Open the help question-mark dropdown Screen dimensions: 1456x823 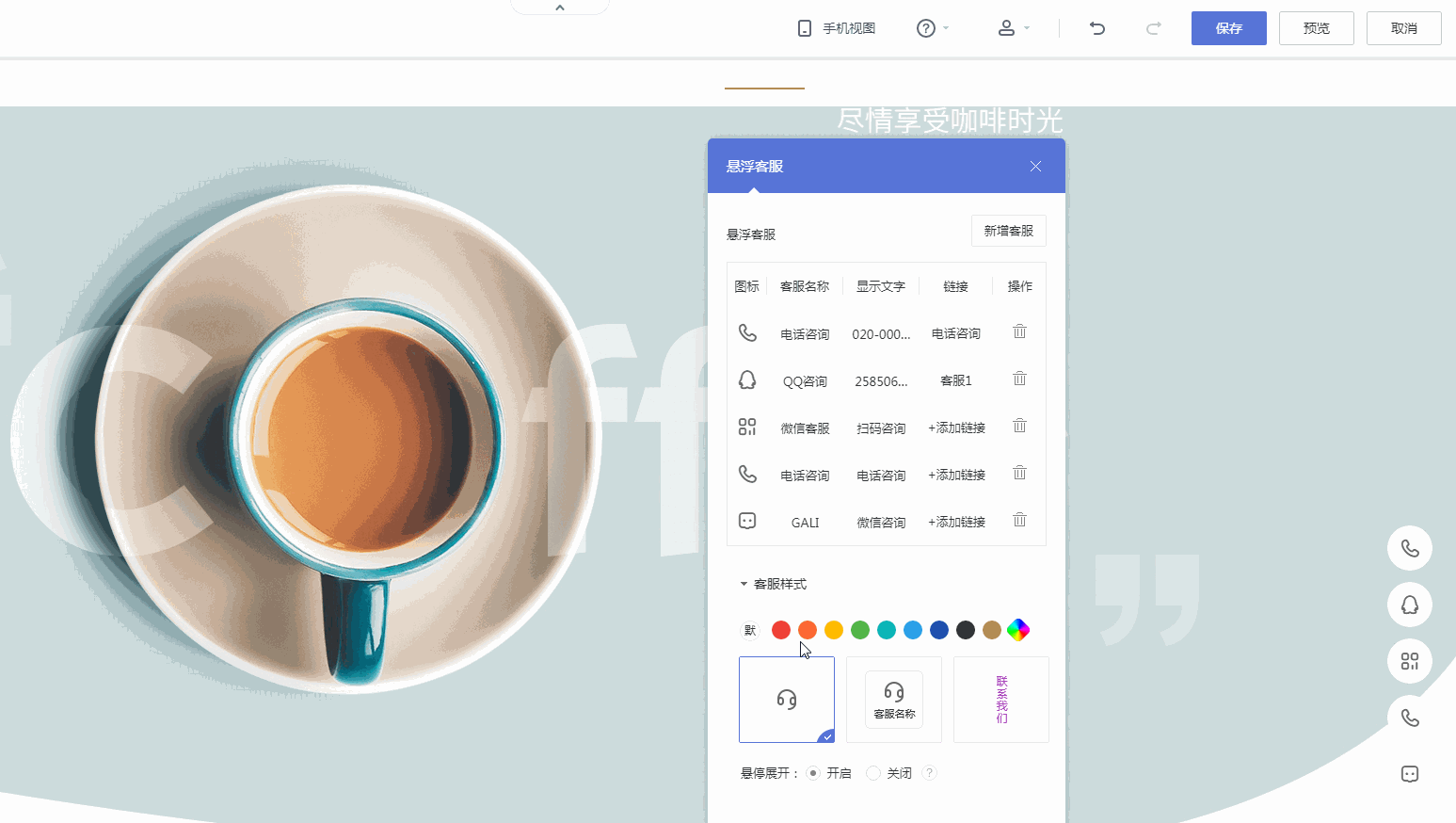coord(933,28)
